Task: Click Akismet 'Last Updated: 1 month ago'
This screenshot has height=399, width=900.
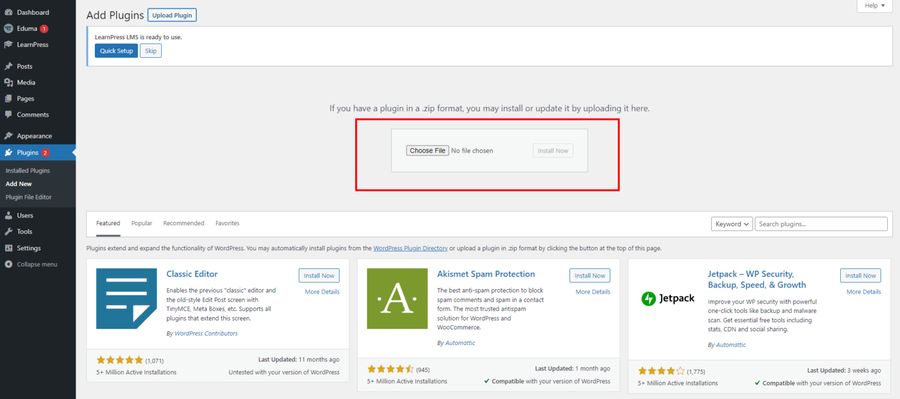Action: pyautogui.click(x=573, y=369)
